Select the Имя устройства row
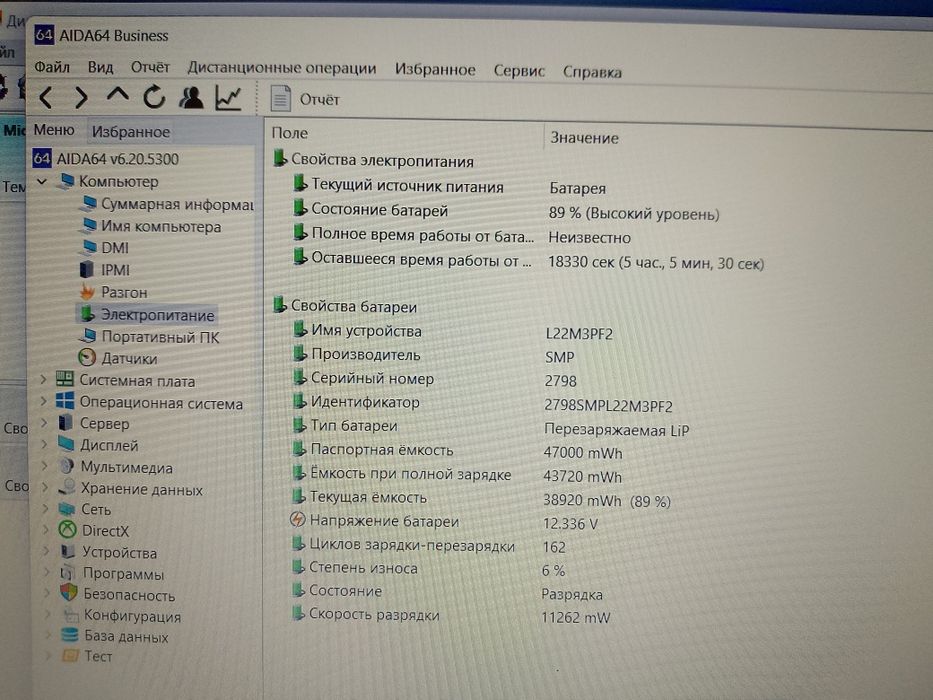Viewport: 933px width, 700px height. click(358, 330)
